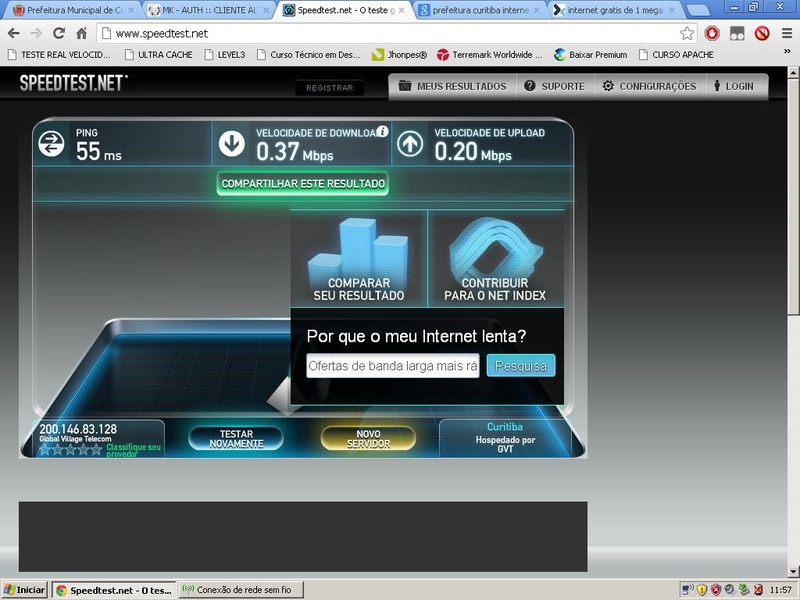Click the download arrow icon
800x600 pixels.
tap(232, 144)
